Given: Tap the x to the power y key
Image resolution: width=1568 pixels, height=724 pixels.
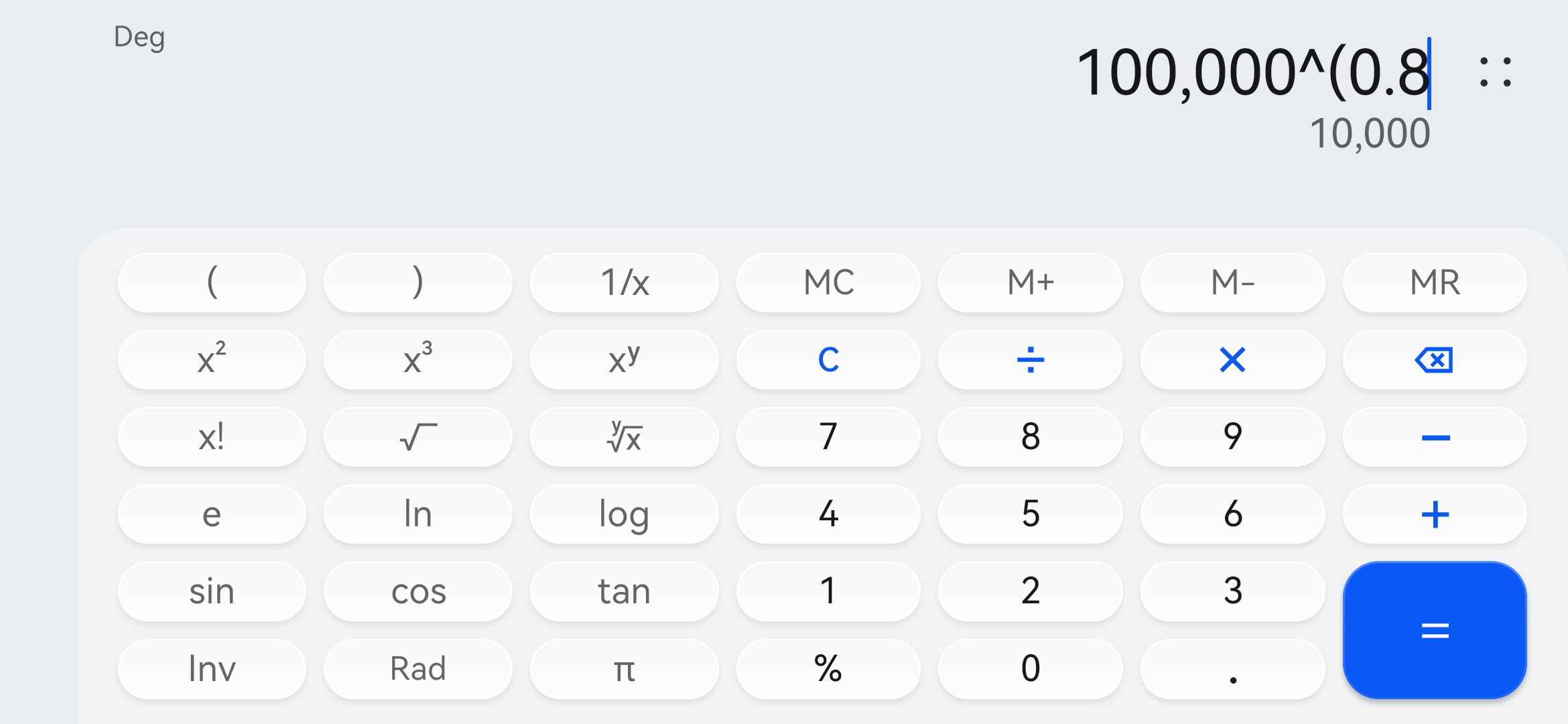Looking at the screenshot, I should [x=624, y=360].
